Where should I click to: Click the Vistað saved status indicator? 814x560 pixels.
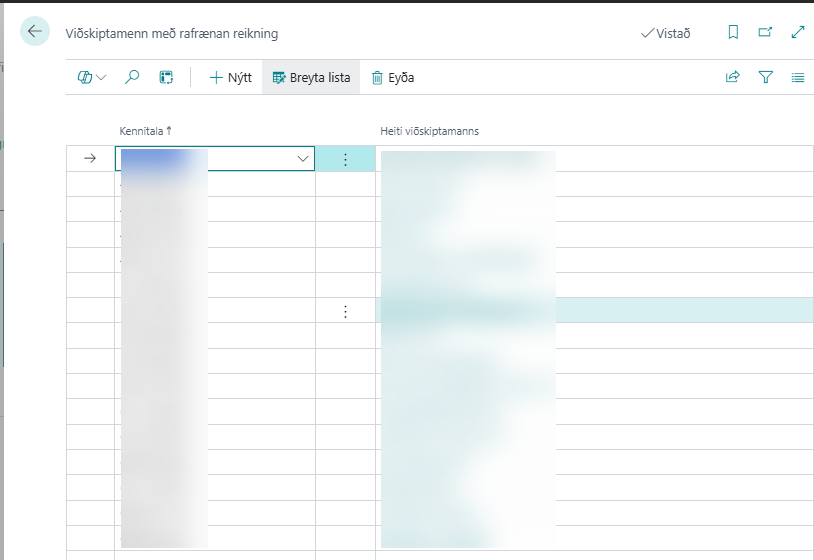(665, 33)
